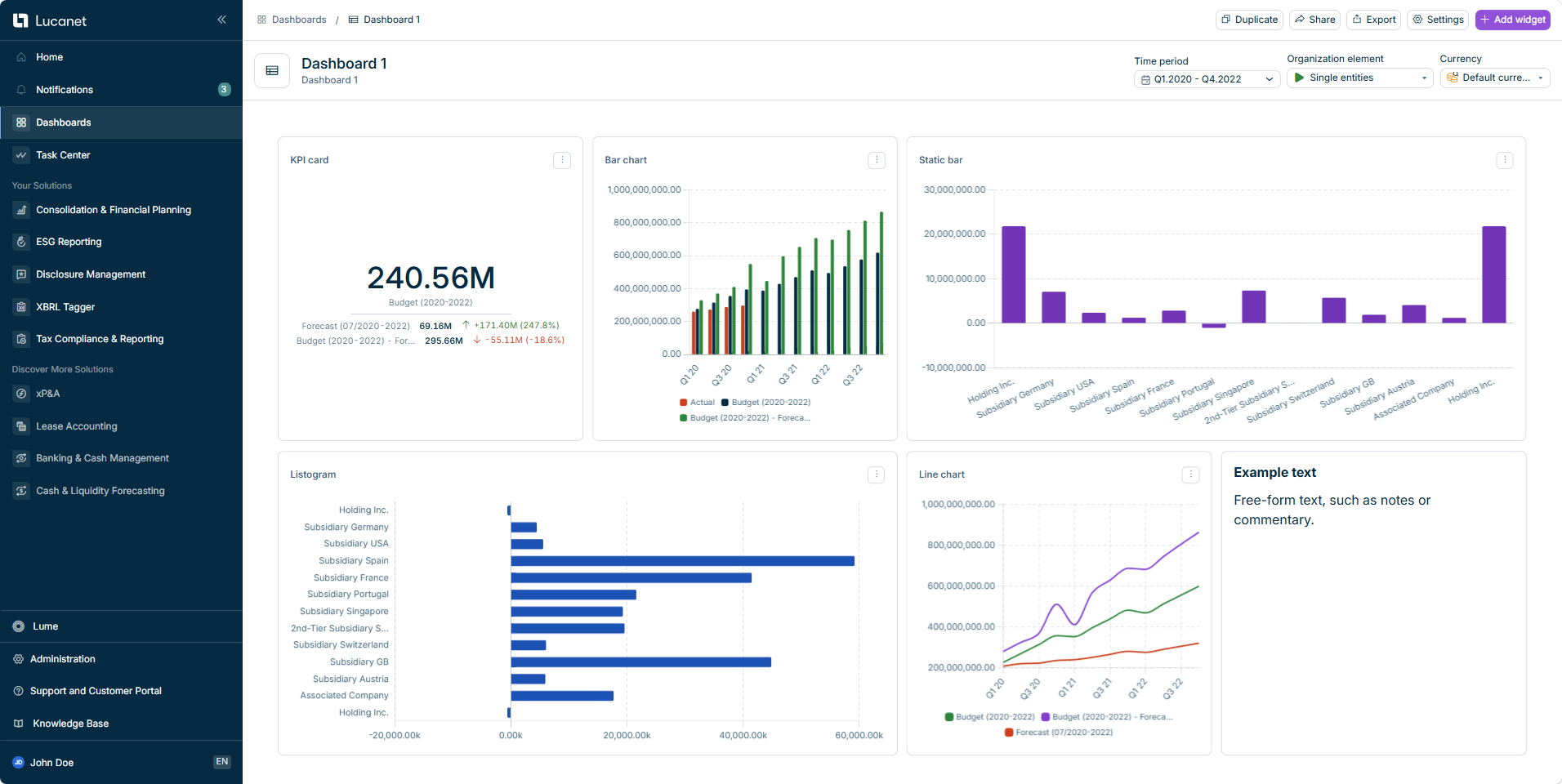Click Add widget button
Screen dimensions: 1562x784
click(1513, 20)
